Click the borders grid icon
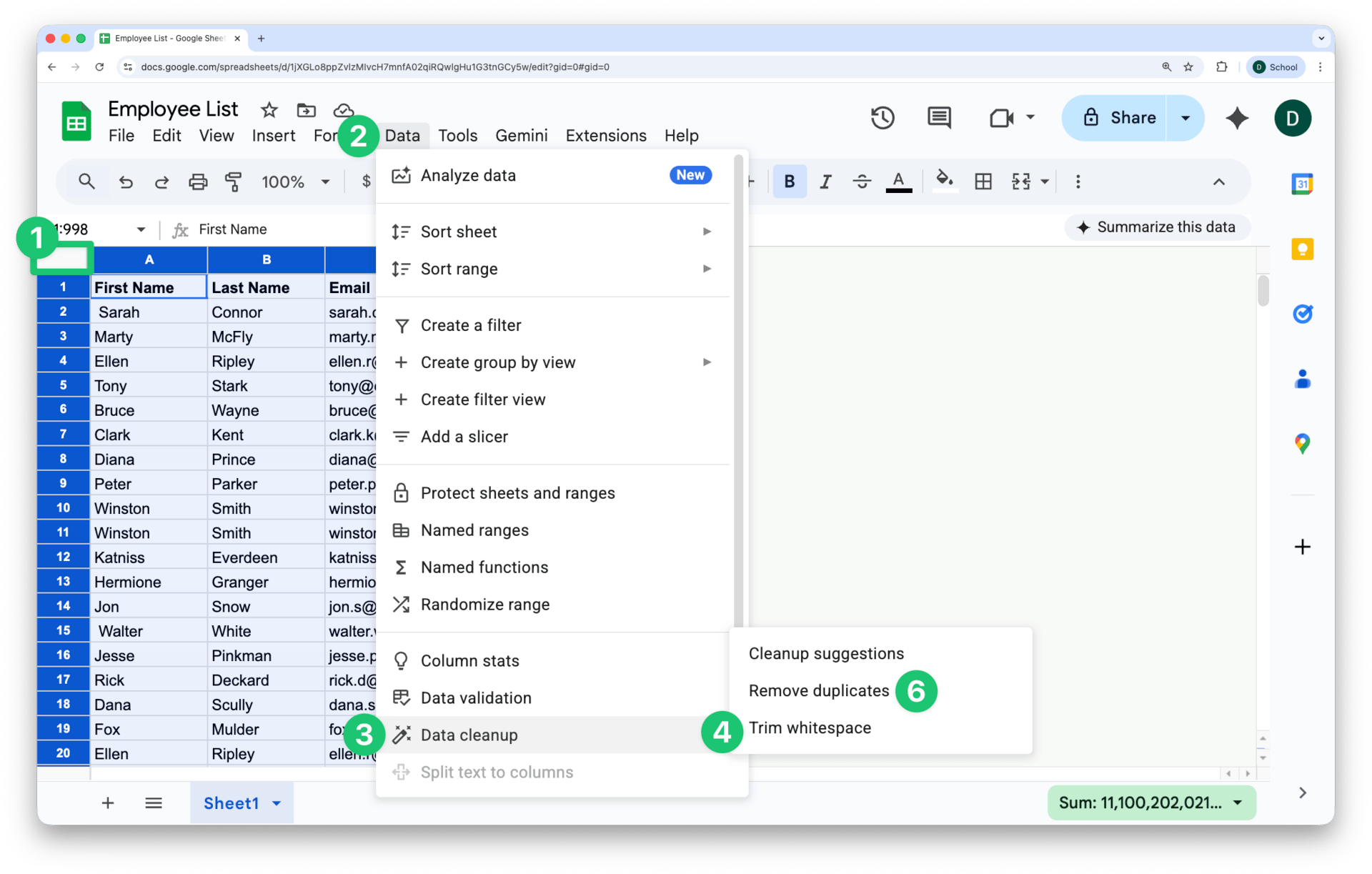 click(x=983, y=182)
